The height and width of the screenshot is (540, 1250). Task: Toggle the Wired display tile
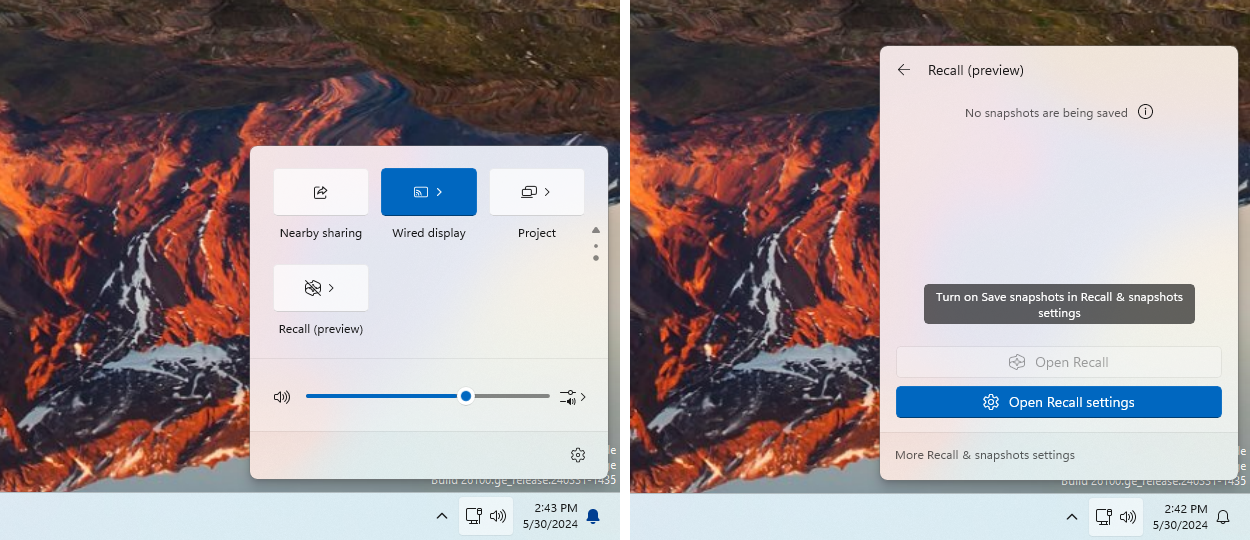(x=429, y=192)
